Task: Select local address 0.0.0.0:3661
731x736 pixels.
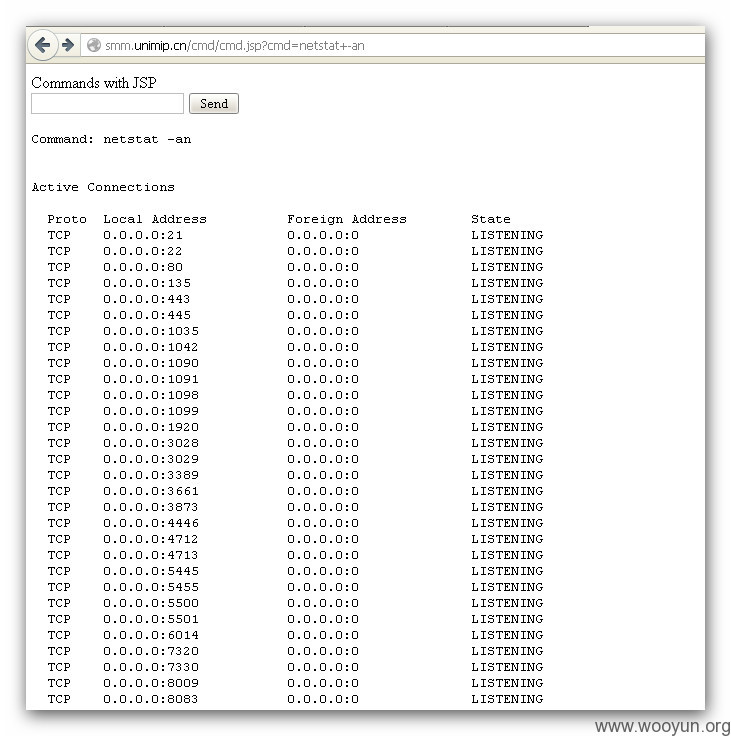Action: 151,491
